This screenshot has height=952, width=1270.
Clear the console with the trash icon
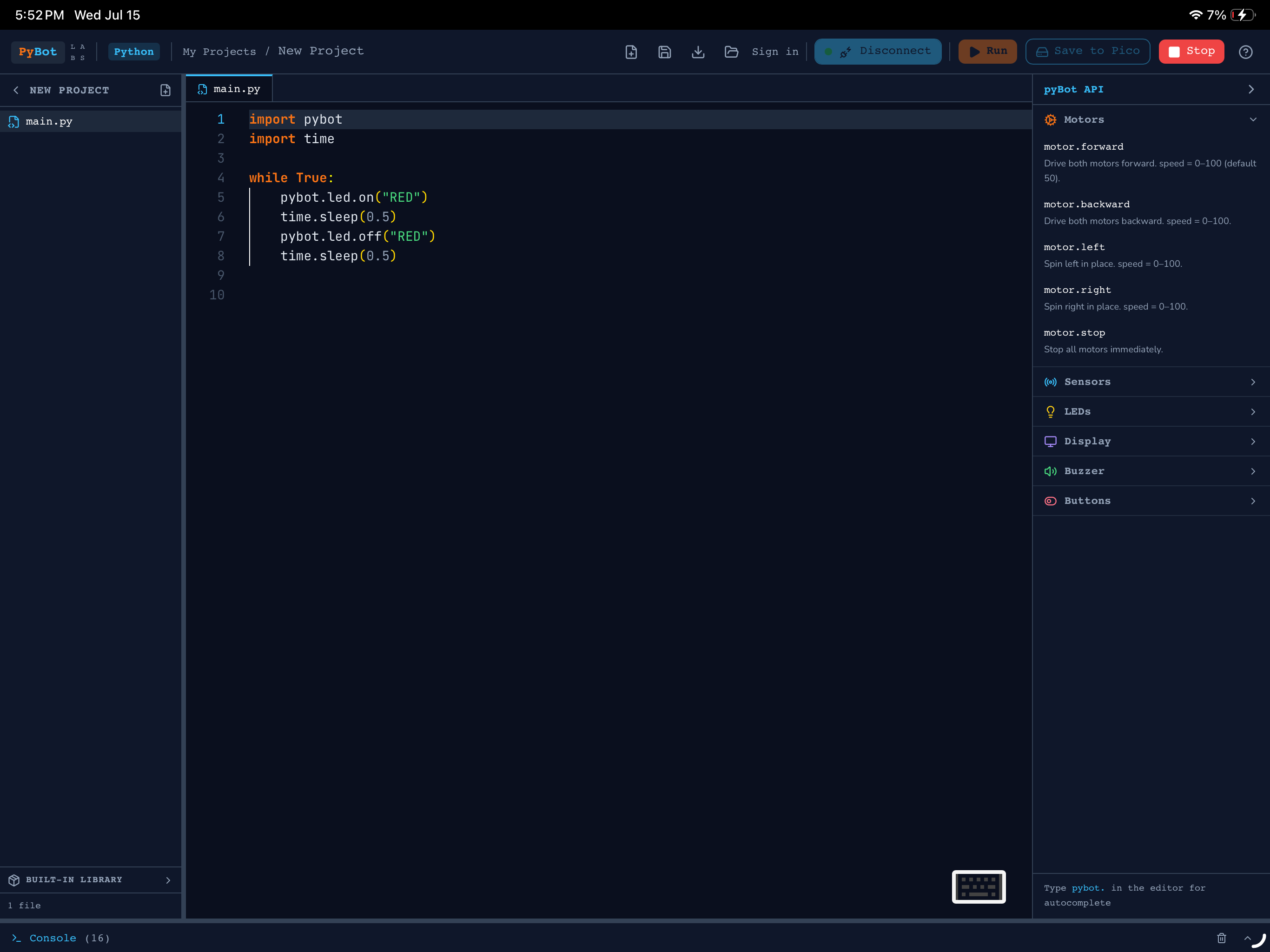coord(1221,938)
